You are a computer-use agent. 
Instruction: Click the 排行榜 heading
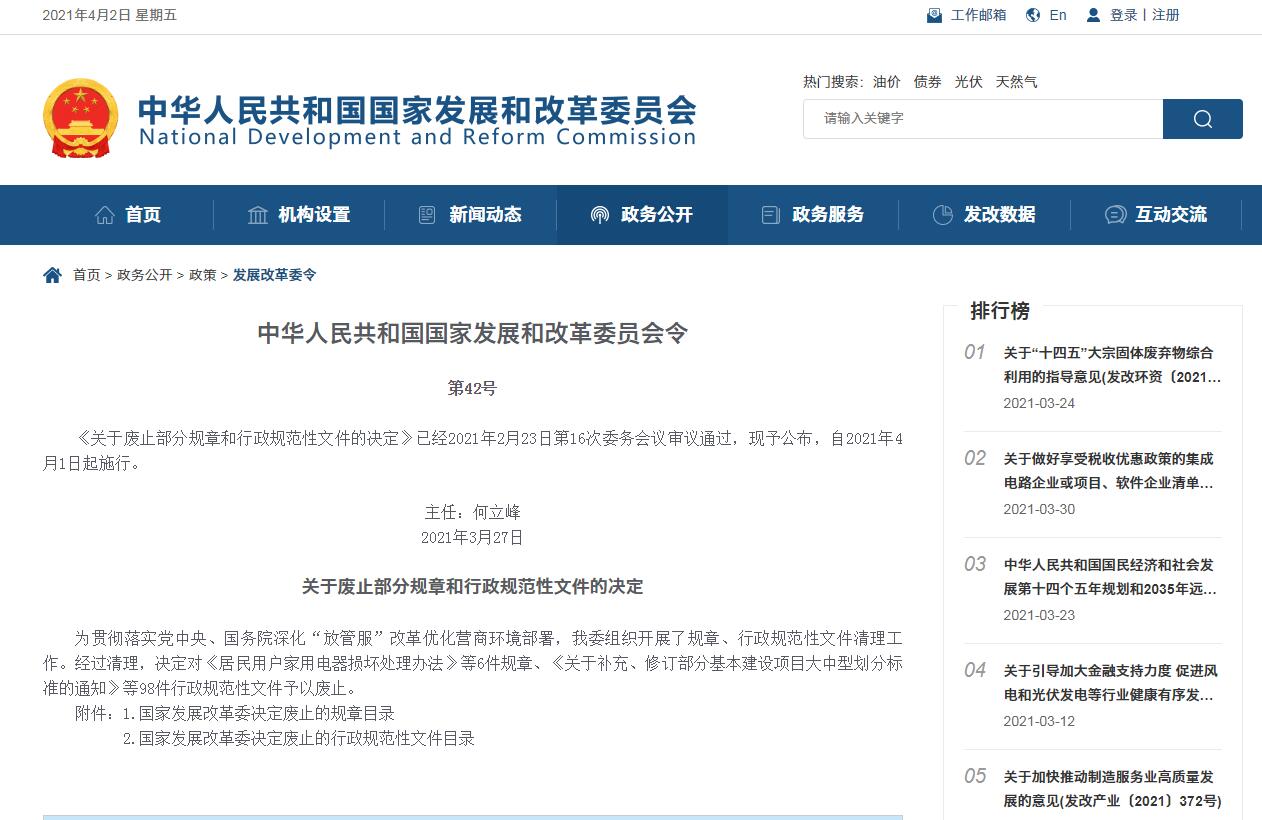(1000, 311)
